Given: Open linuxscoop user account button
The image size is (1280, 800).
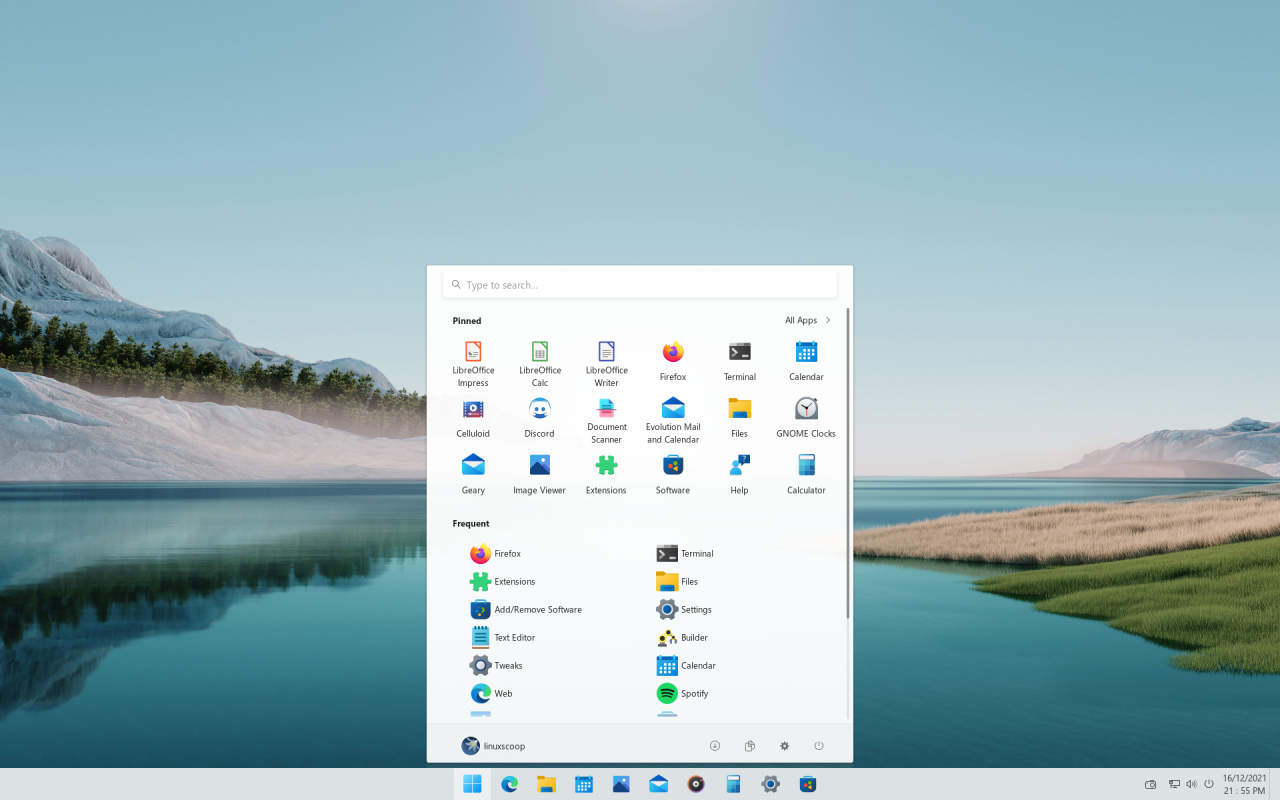Looking at the screenshot, I should (493, 746).
